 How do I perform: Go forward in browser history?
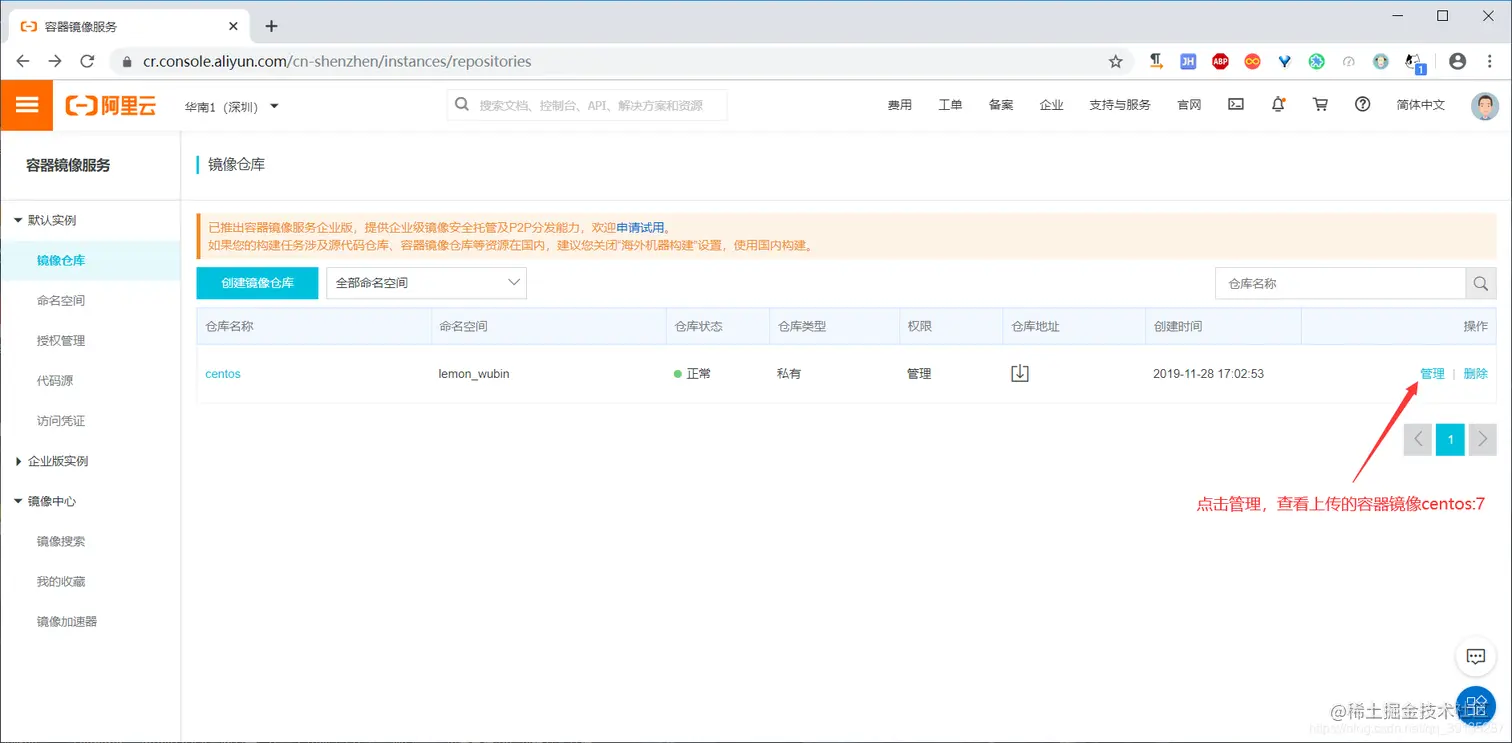coord(55,61)
